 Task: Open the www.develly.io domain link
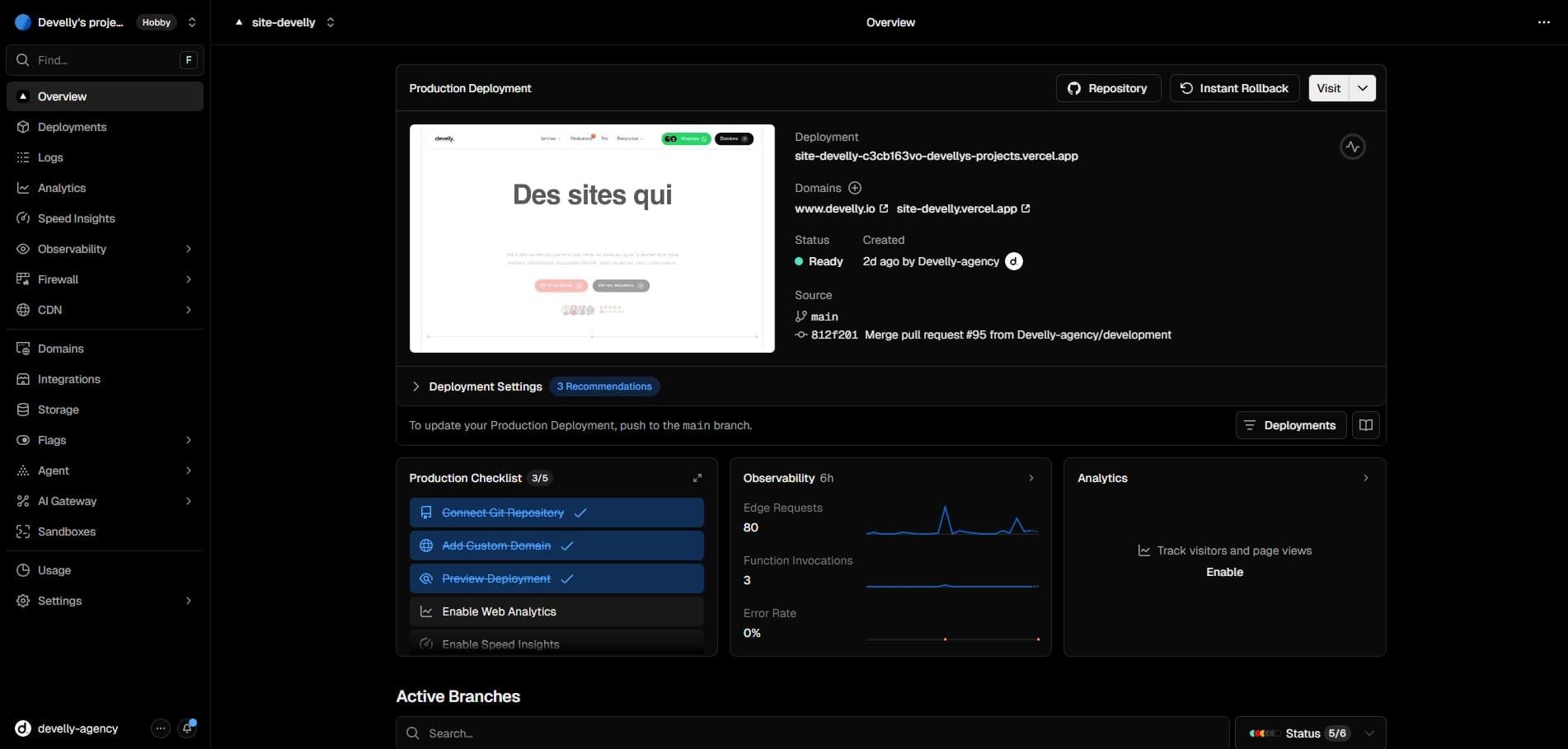click(841, 208)
